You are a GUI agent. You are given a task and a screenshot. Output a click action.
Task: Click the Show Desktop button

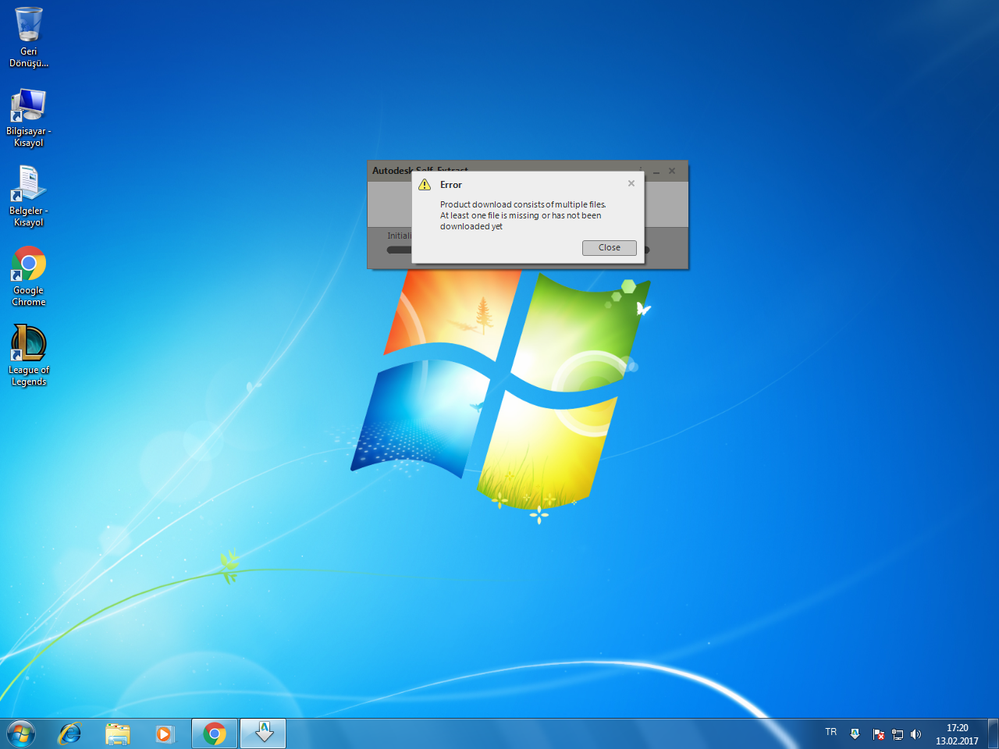(x=993, y=734)
